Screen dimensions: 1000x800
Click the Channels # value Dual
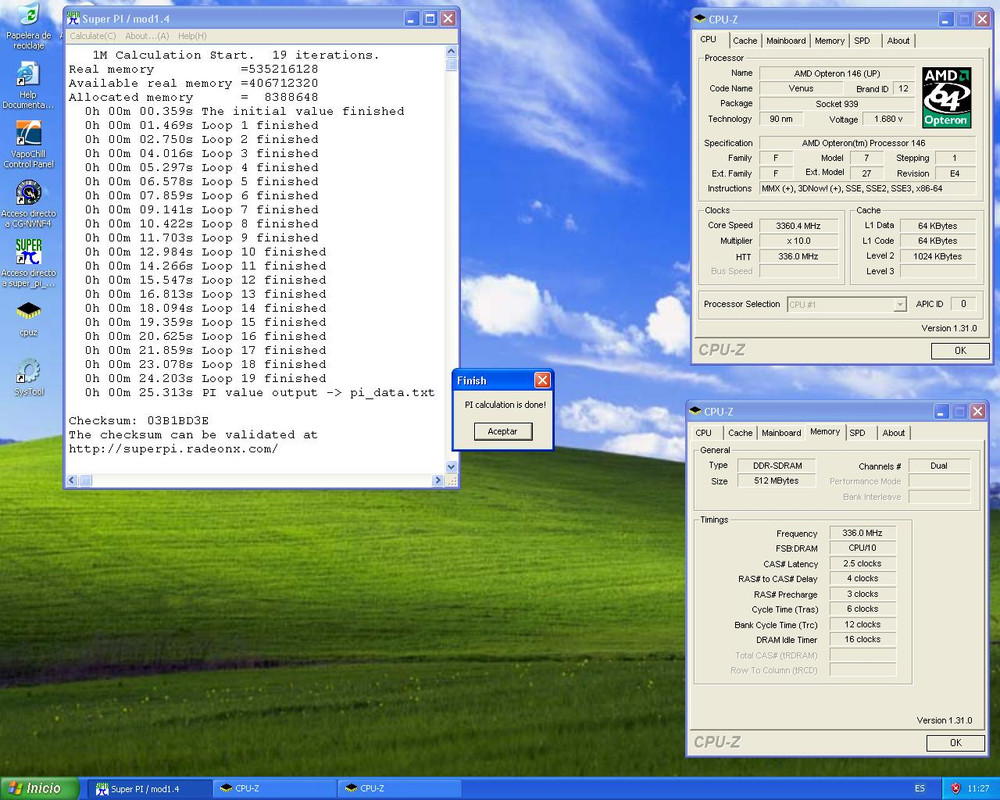tap(939, 466)
